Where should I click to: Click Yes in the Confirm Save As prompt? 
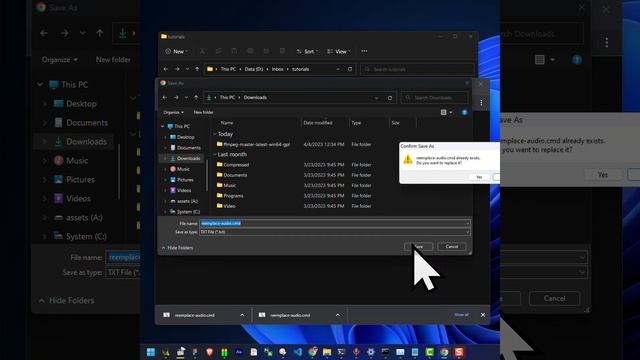pyautogui.click(x=479, y=177)
